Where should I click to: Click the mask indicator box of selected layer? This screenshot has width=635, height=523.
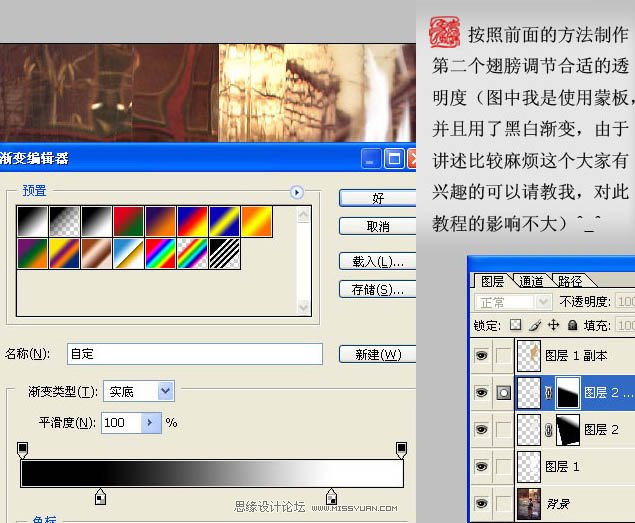pos(503,393)
